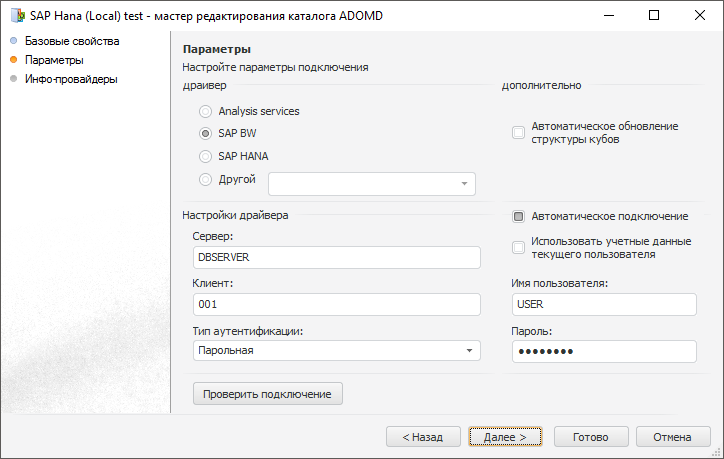
Task: Open Инфо-провайдеры wizard step
Action: (71, 79)
